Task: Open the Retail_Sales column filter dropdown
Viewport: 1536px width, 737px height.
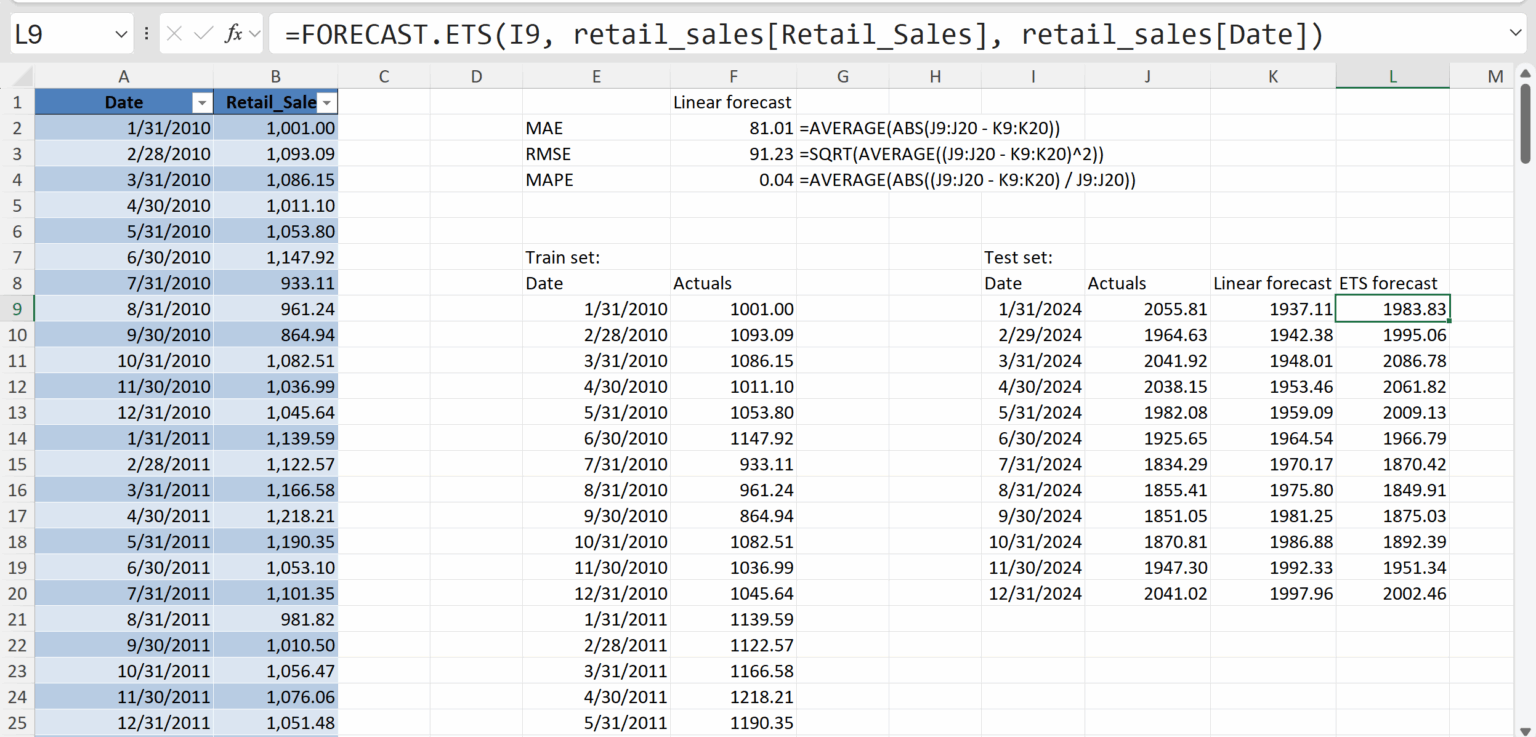Action: 326,103
